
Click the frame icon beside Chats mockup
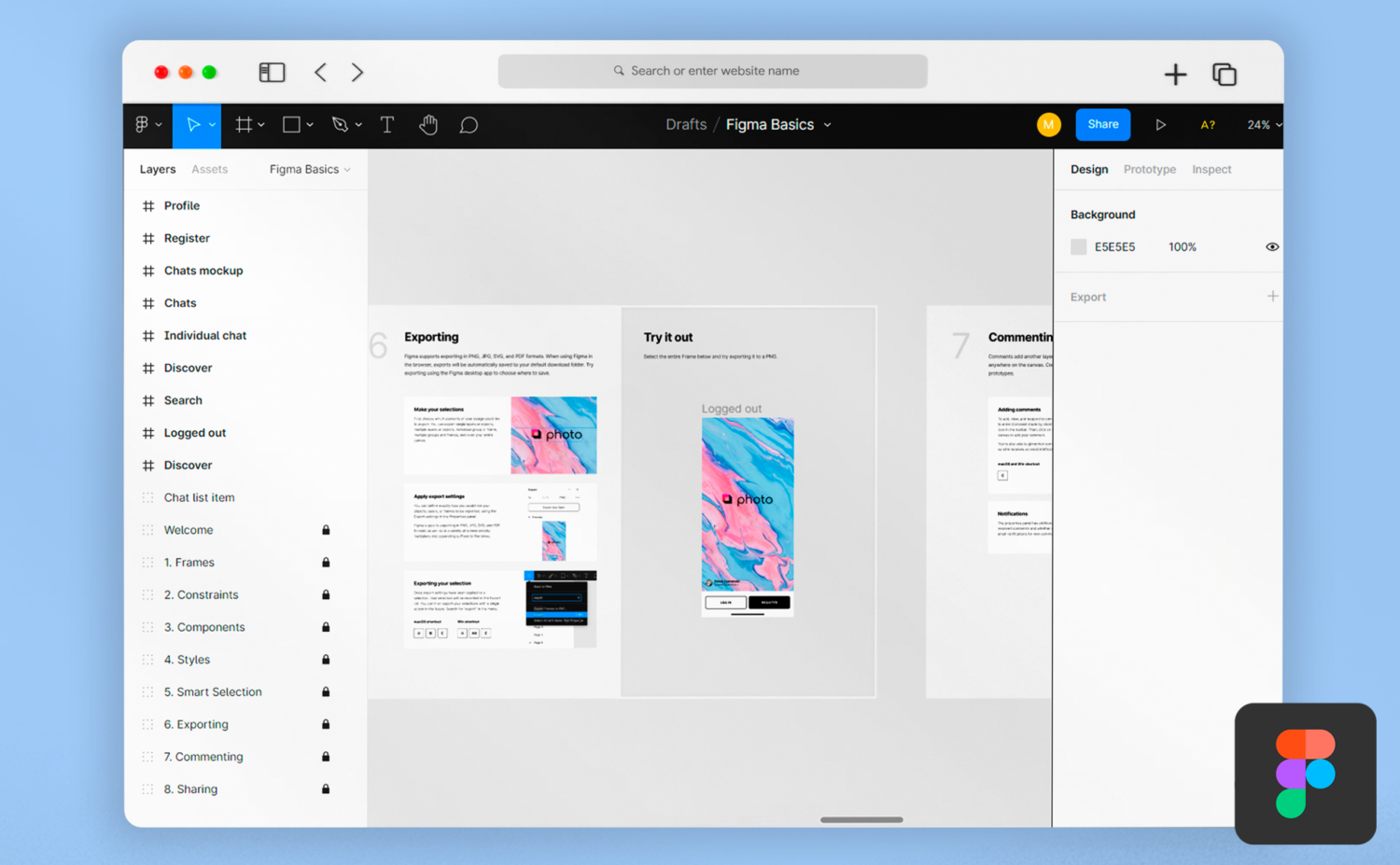pos(148,271)
